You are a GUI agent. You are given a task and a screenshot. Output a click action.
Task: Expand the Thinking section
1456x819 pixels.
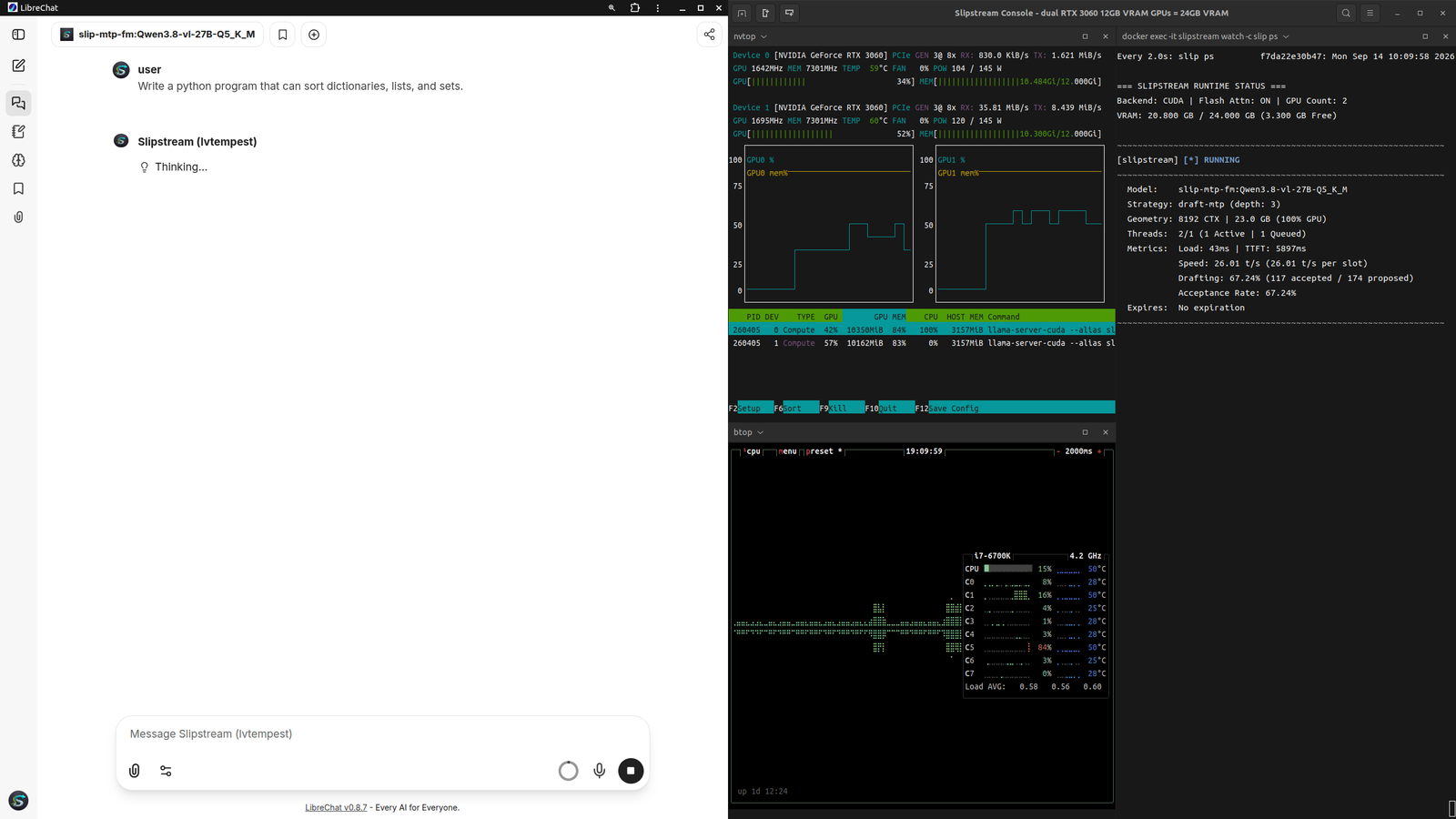click(173, 167)
